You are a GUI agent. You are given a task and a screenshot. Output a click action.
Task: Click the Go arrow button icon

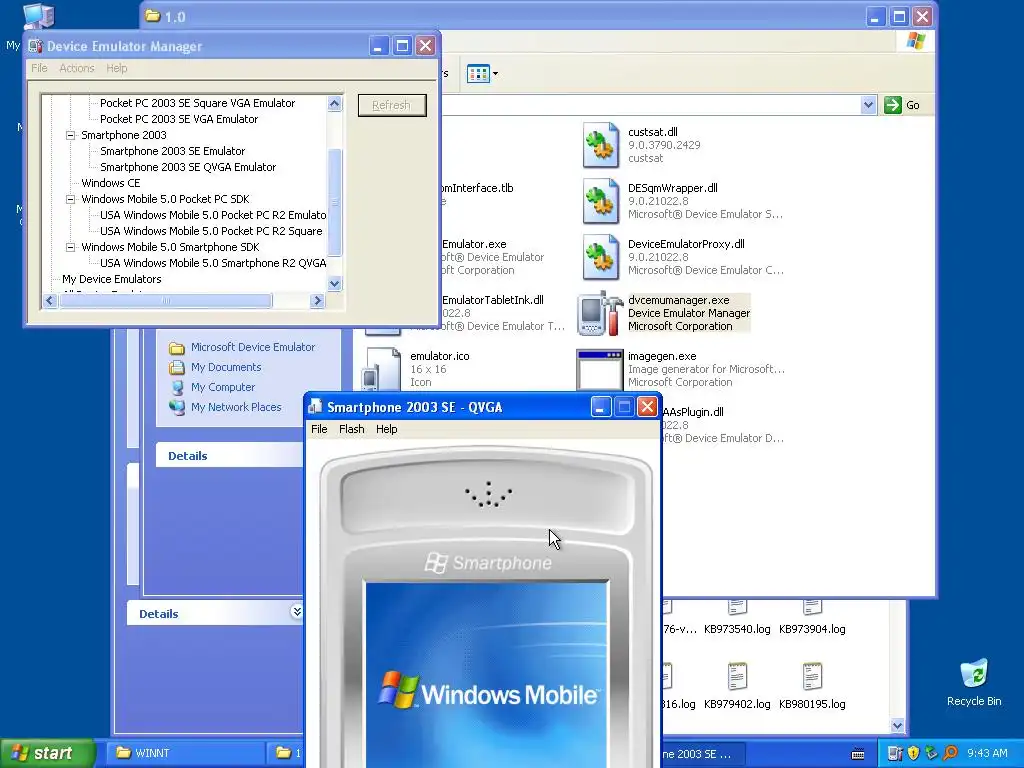click(893, 104)
